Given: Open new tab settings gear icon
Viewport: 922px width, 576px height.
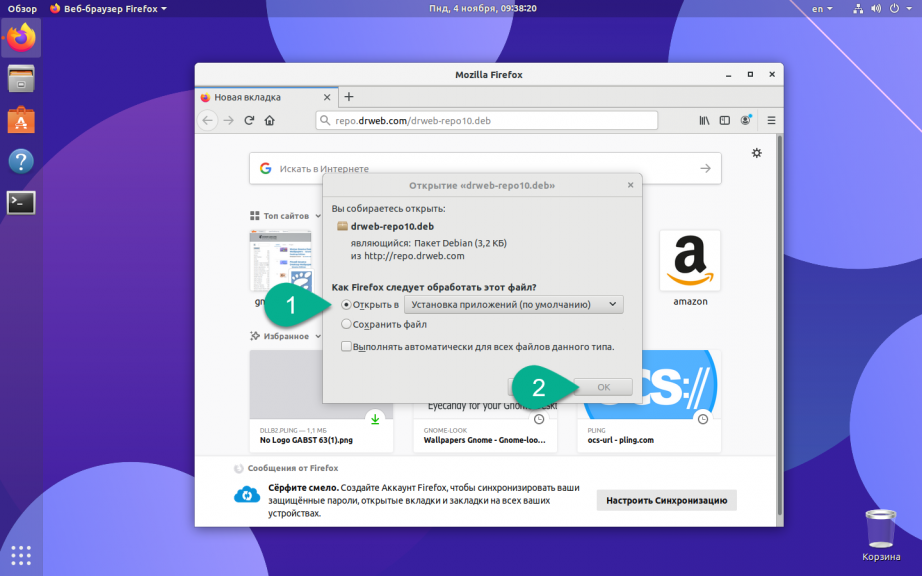Looking at the screenshot, I should [757, 153].
